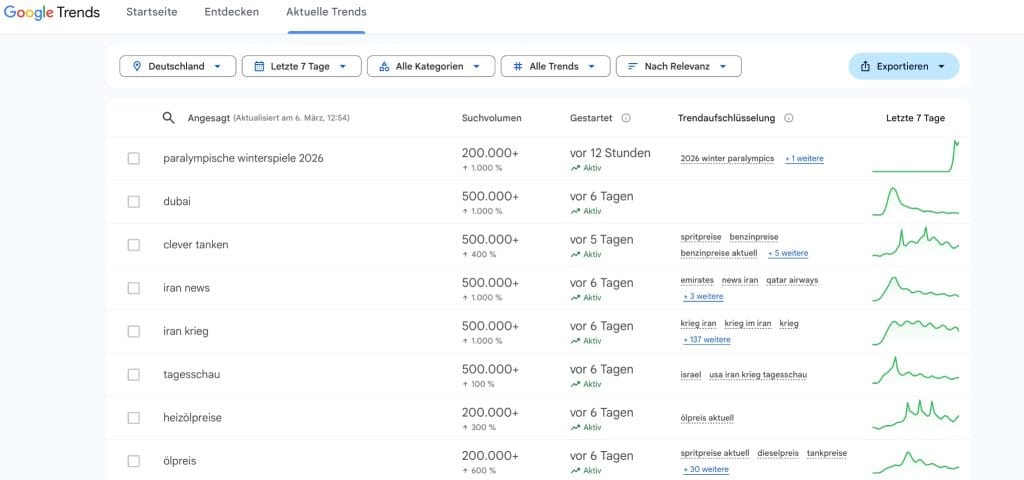
Task: Click the Google Trends logo
Action: coord(56,13)
